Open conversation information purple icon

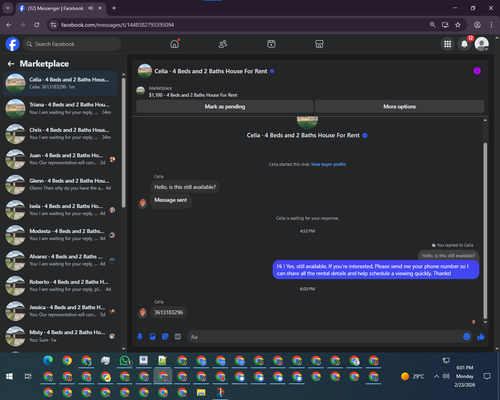[x=477, y=71]
